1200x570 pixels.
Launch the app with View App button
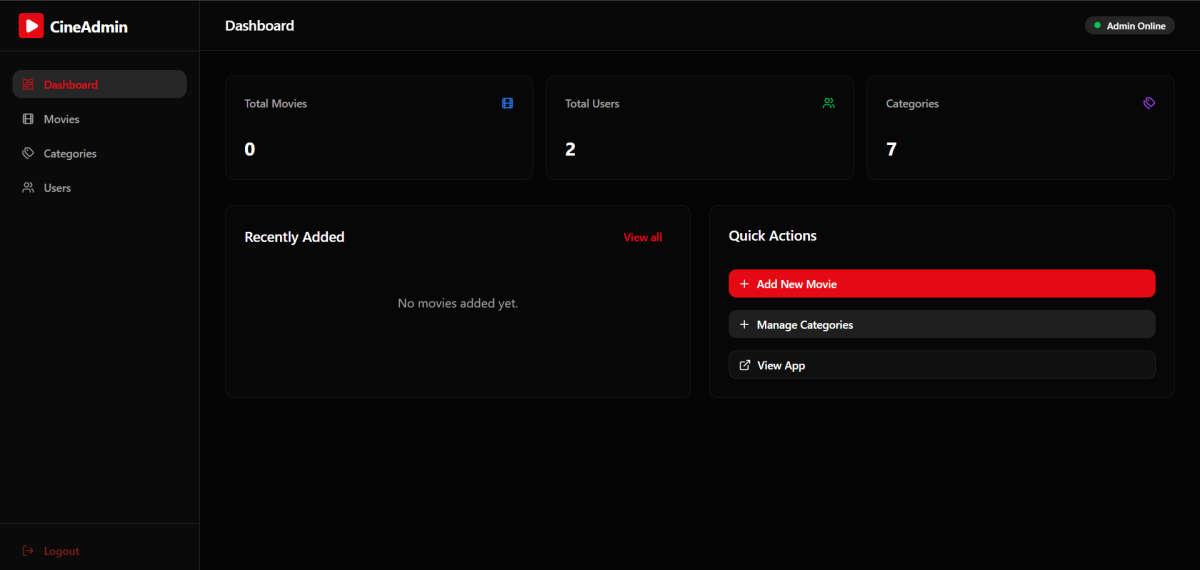coord(941,365)
